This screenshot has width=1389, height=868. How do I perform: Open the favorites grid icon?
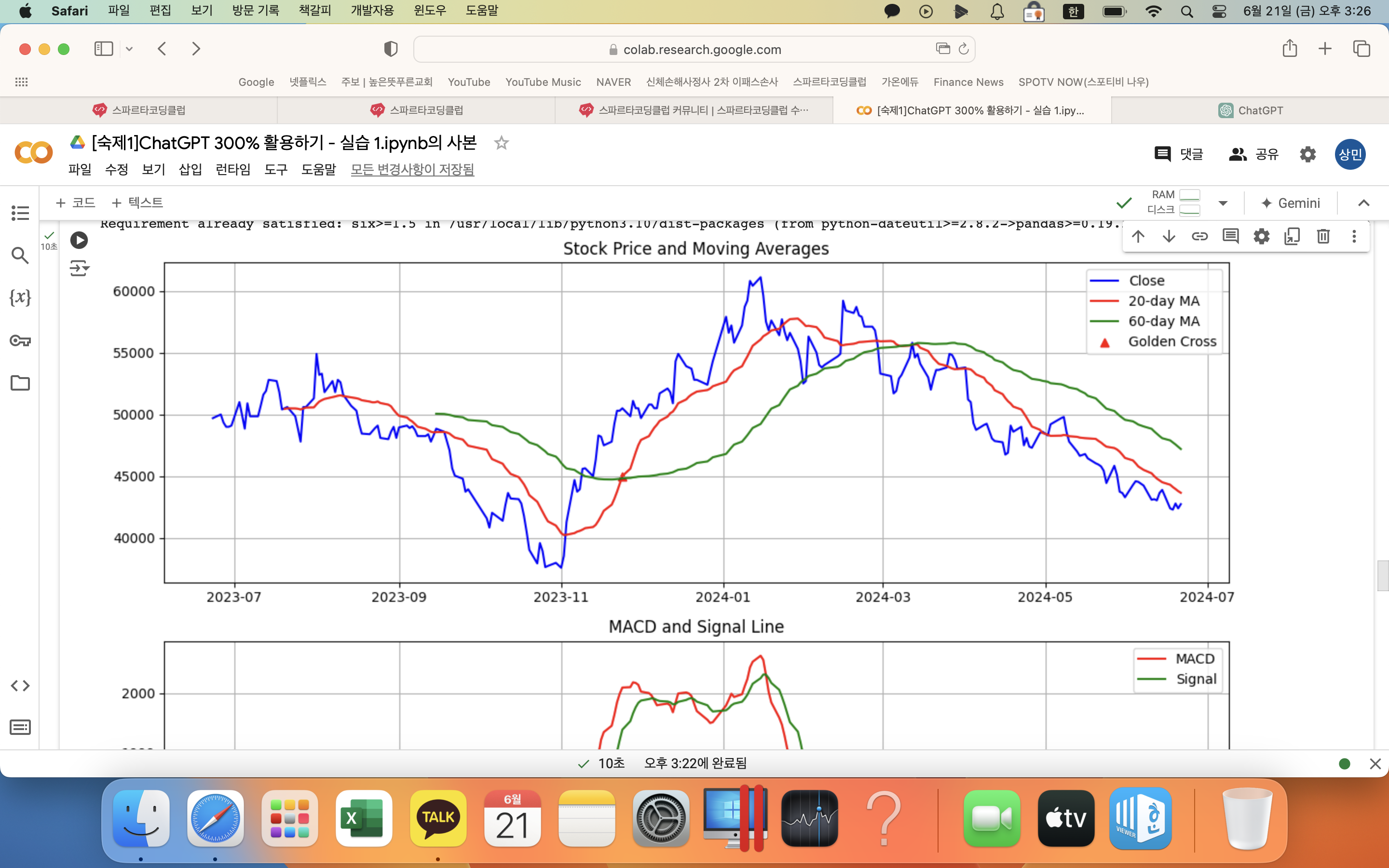point(21,82)
